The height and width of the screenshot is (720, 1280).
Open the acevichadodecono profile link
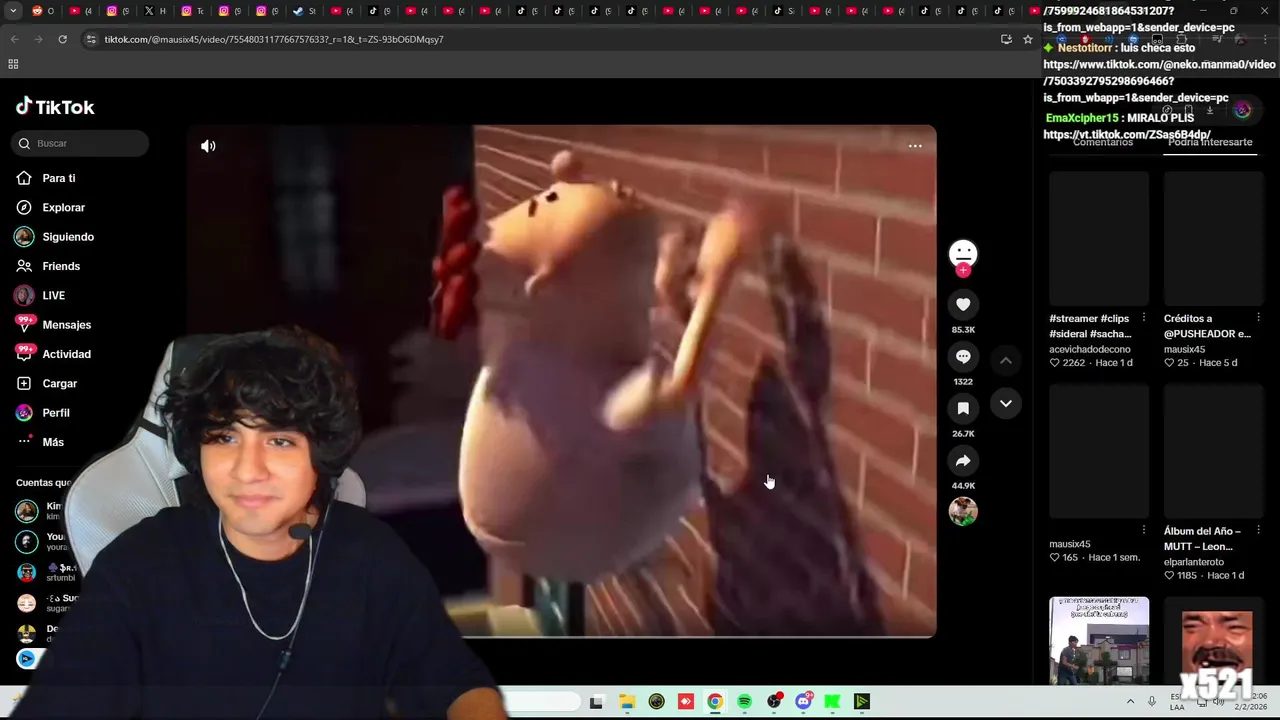[x=1090, y=349]
